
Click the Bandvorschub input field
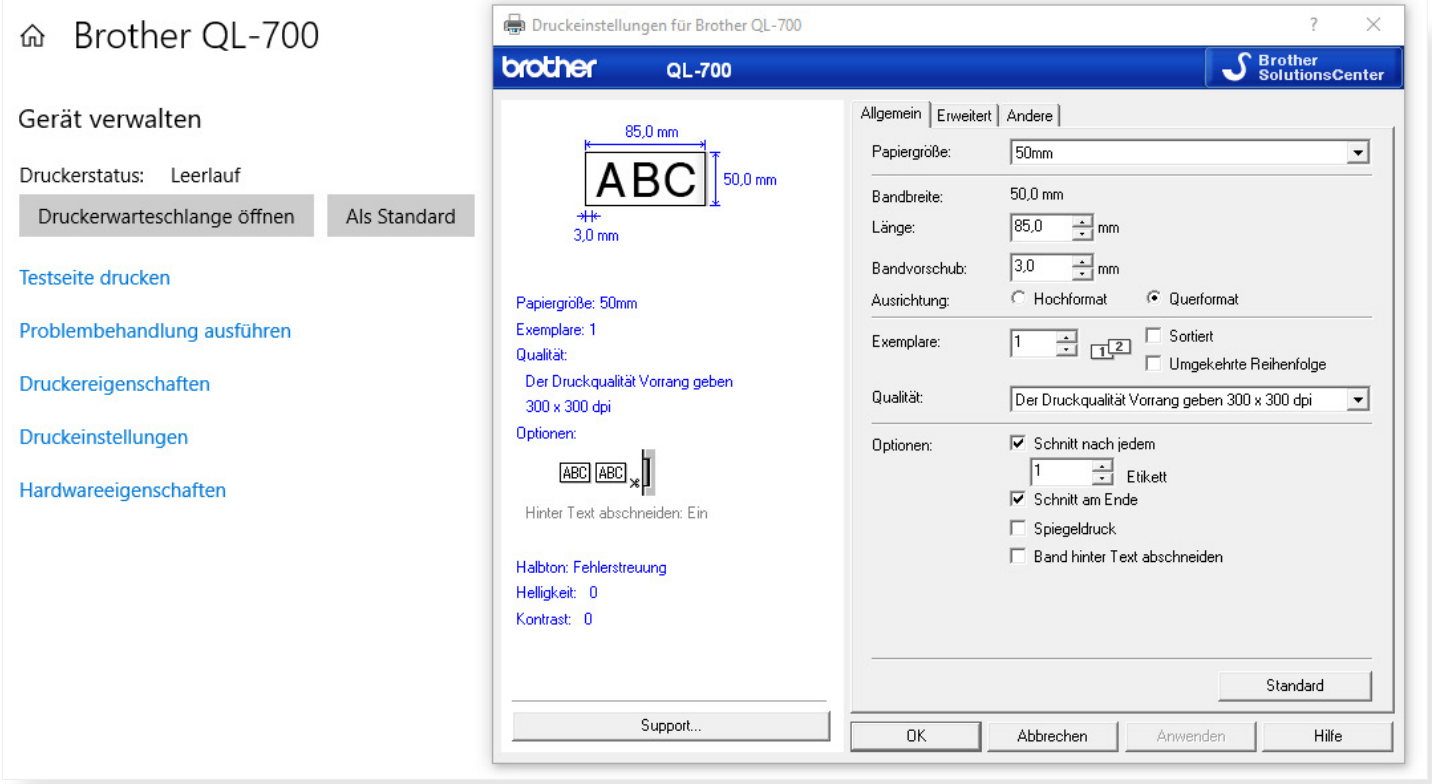pos(1041,268)
